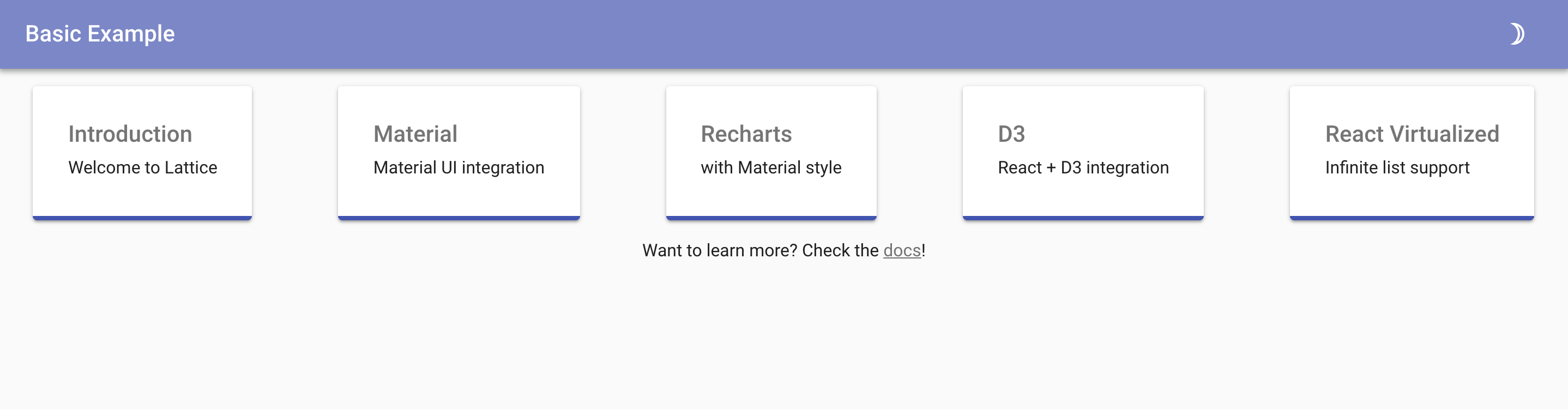This screenshot has height=409, width=1568.
Task: Open the React Virtualized card heading
Action: click(1412, 134)
